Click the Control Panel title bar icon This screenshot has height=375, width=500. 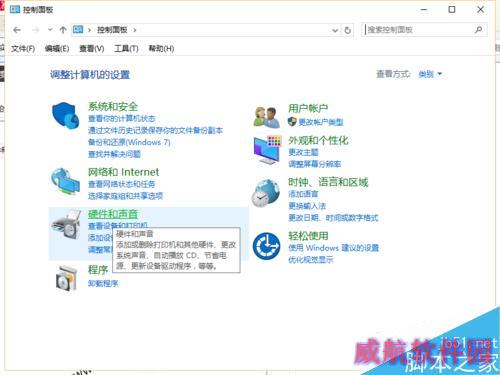pyautogui.click(x=15, y=9)
